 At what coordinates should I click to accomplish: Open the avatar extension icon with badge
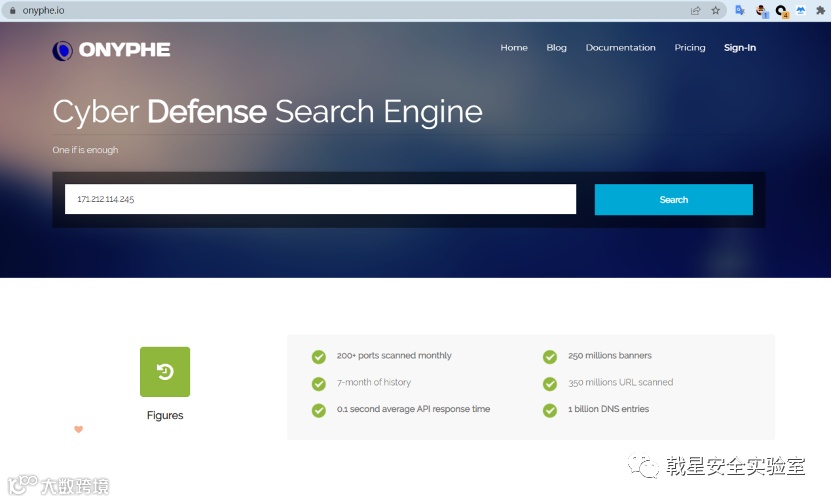tap(761, 11)
